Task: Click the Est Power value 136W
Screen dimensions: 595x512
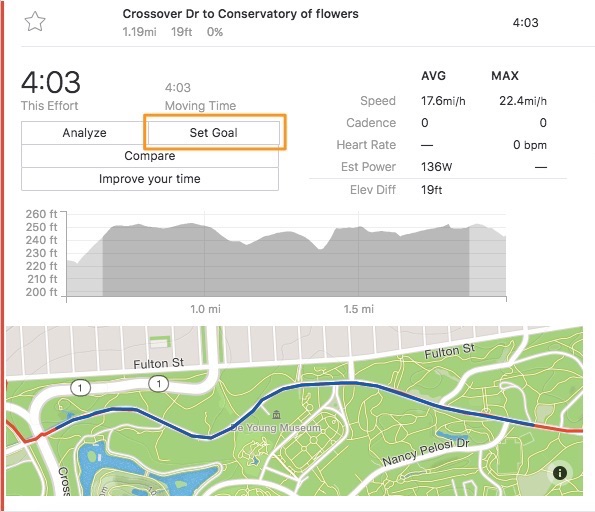Action: (436, 167)
